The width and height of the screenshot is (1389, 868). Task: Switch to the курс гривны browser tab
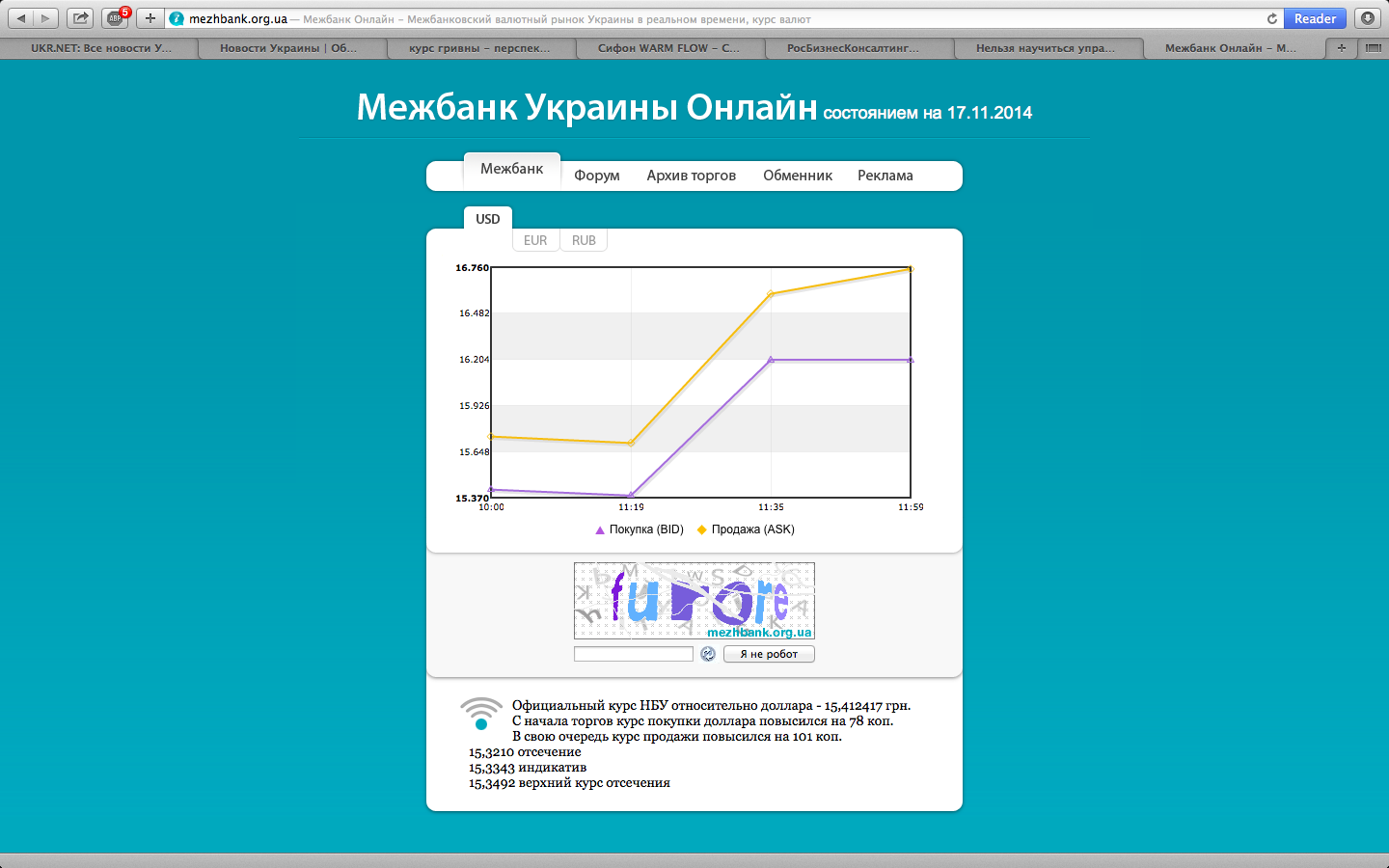click(x=479, y=47)
